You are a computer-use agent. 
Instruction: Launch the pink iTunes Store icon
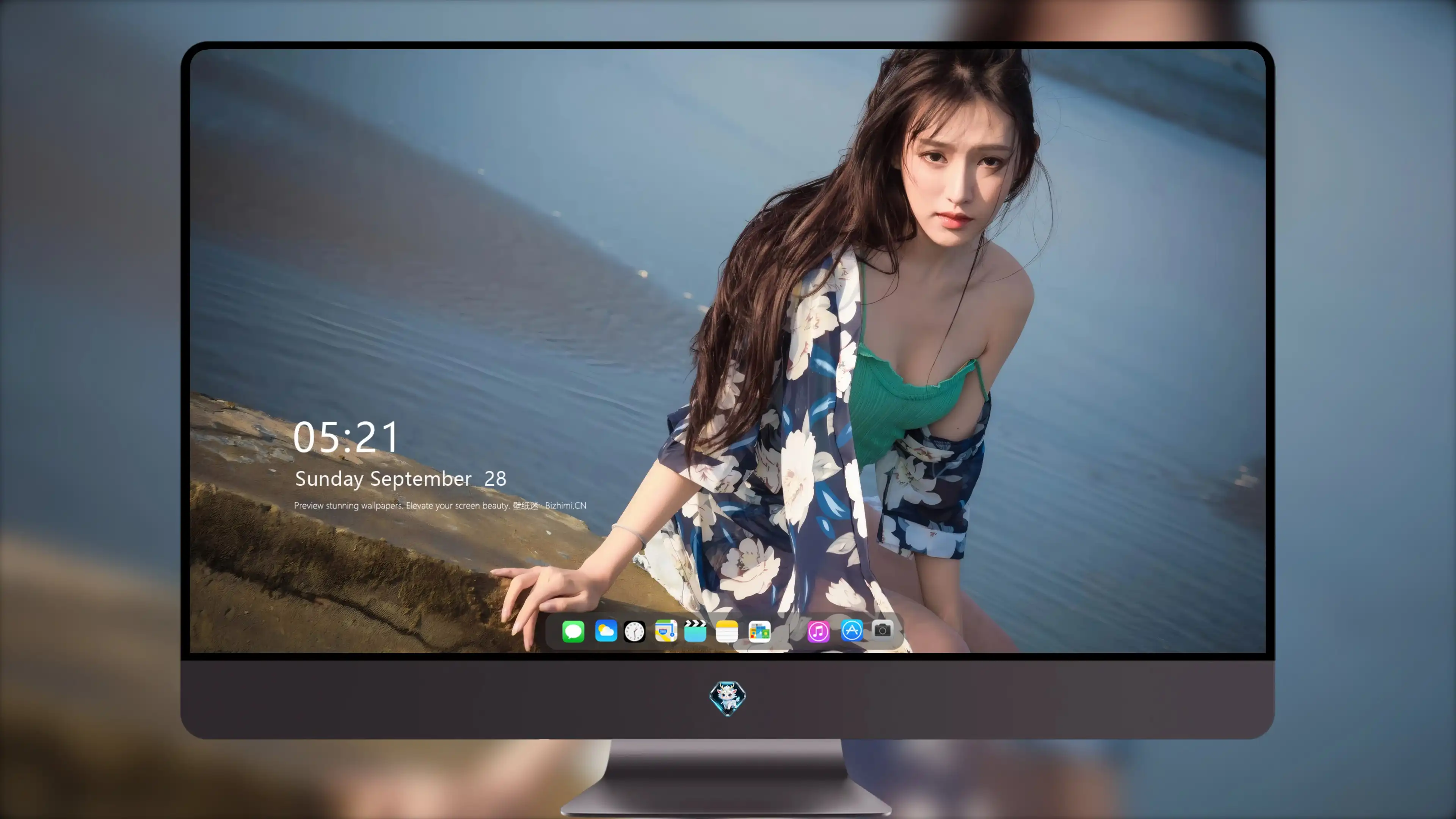pyautogui.click(x=819, y=631)
